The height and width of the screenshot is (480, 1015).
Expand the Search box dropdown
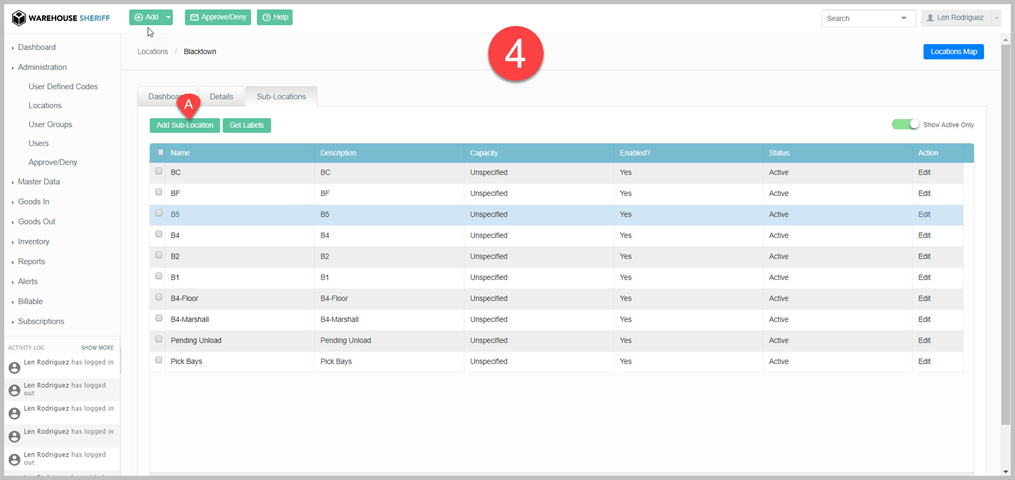[x=904, y=18]
